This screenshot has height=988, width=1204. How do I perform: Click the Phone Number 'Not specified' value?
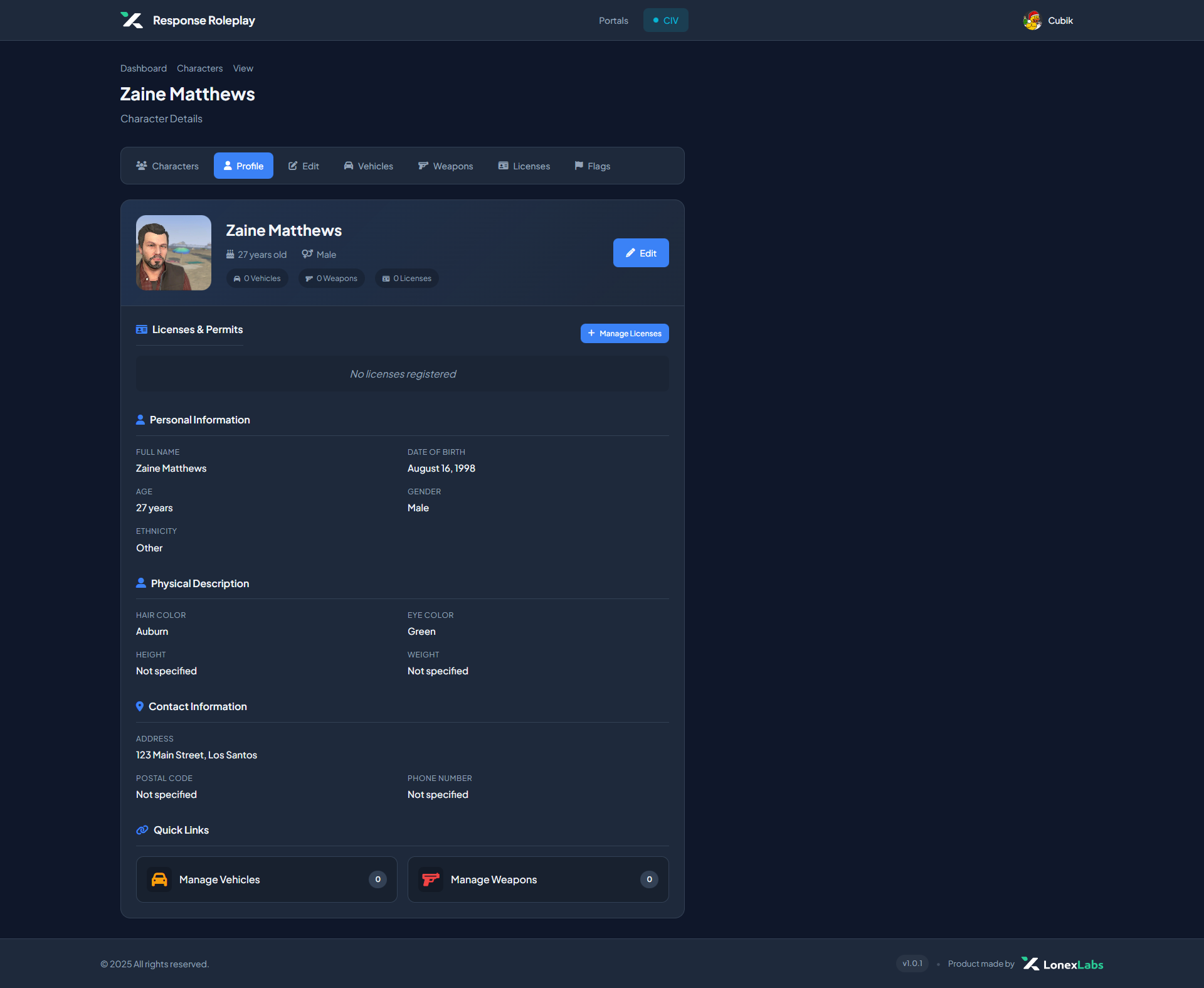tap(438, 795)
